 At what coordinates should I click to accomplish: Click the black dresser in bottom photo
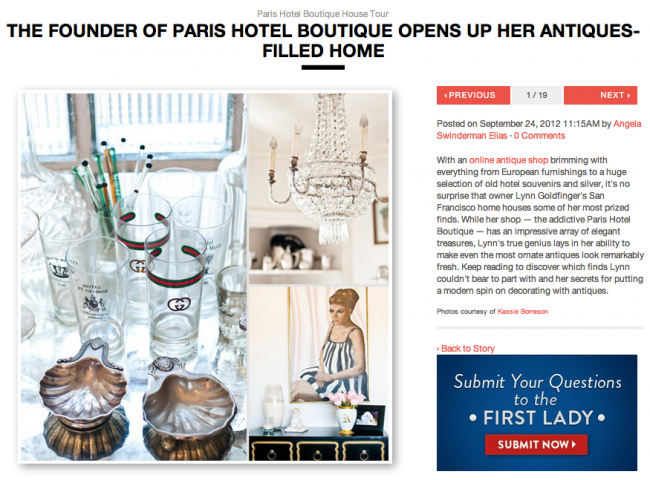[x=318, y=446]
